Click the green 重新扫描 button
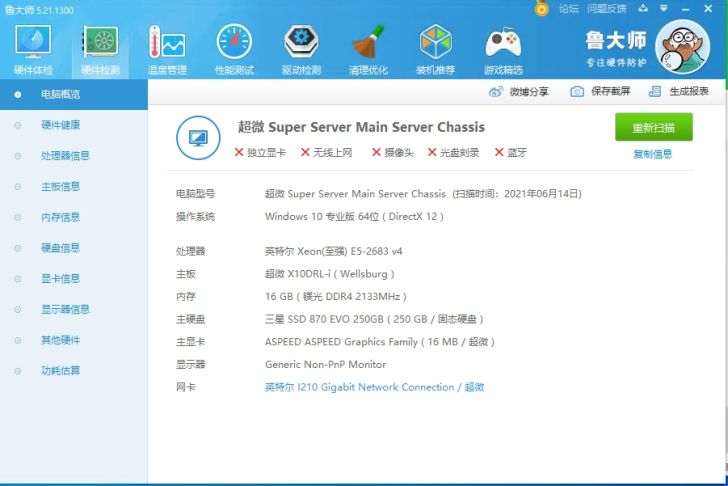This screenshot has width=728, height=486. 653,128
